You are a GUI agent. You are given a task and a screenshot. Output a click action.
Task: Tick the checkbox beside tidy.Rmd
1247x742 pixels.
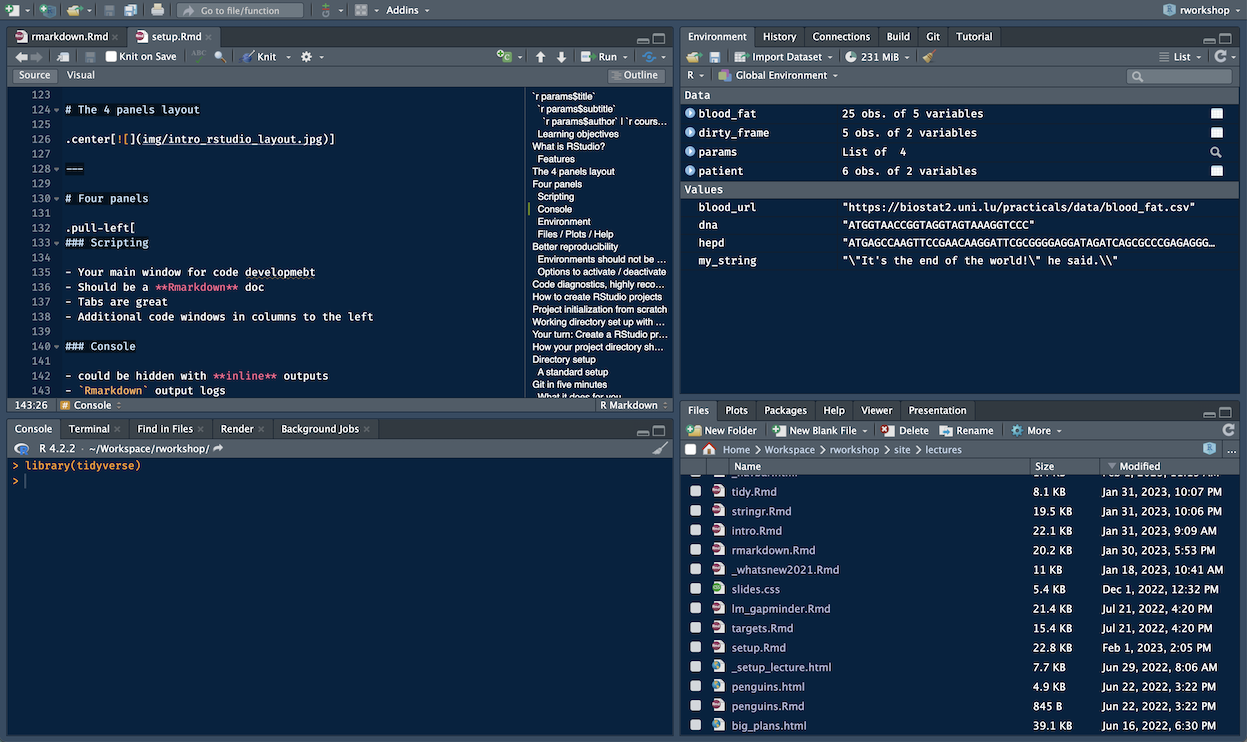click(x=696, y=492)
